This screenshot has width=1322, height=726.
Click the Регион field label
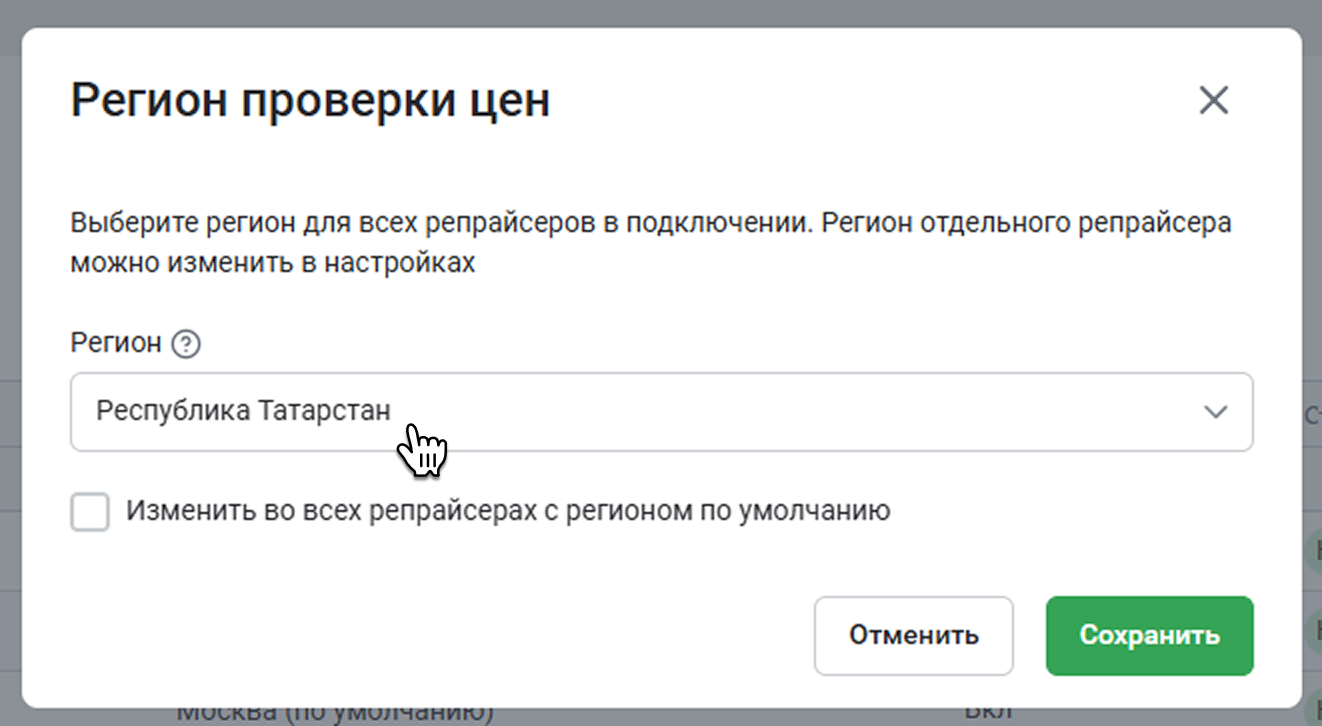click(x=116, y=343)
